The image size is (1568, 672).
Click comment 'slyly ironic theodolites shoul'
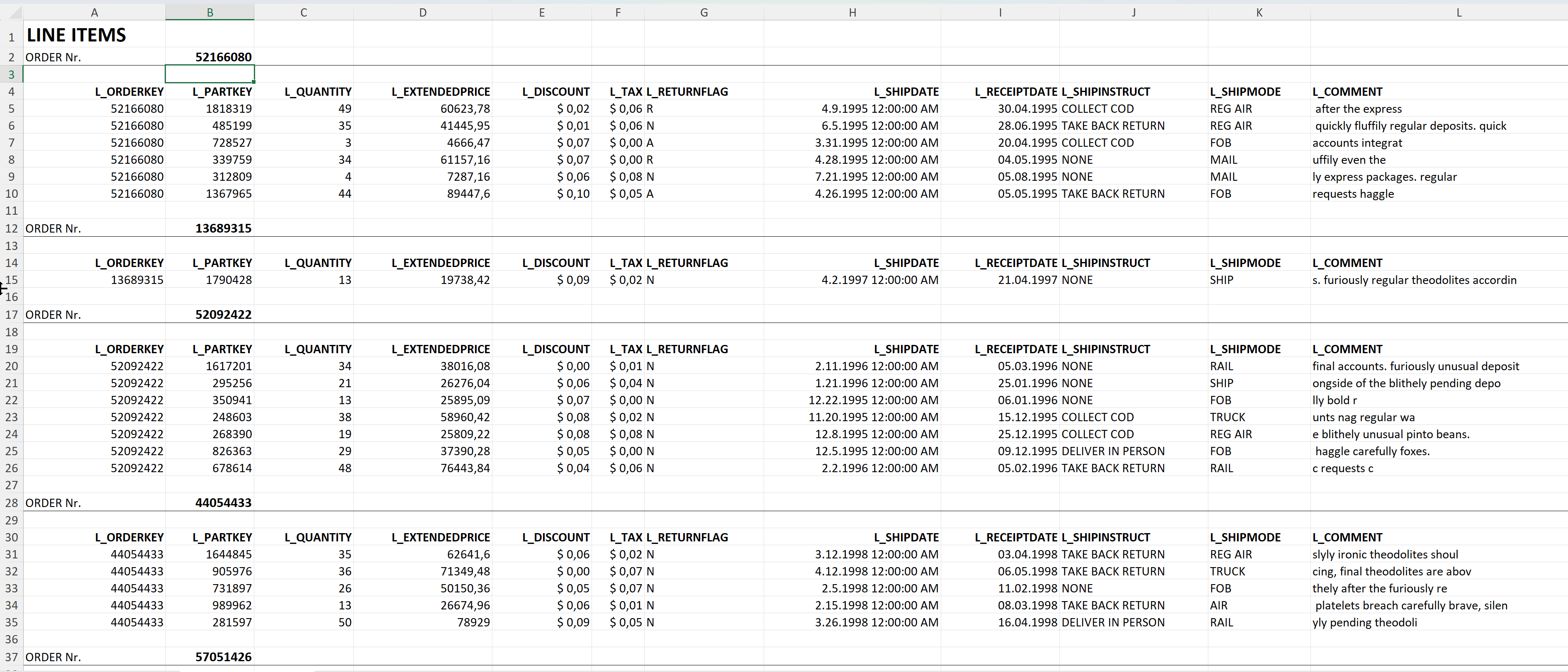click(1385, 555)
